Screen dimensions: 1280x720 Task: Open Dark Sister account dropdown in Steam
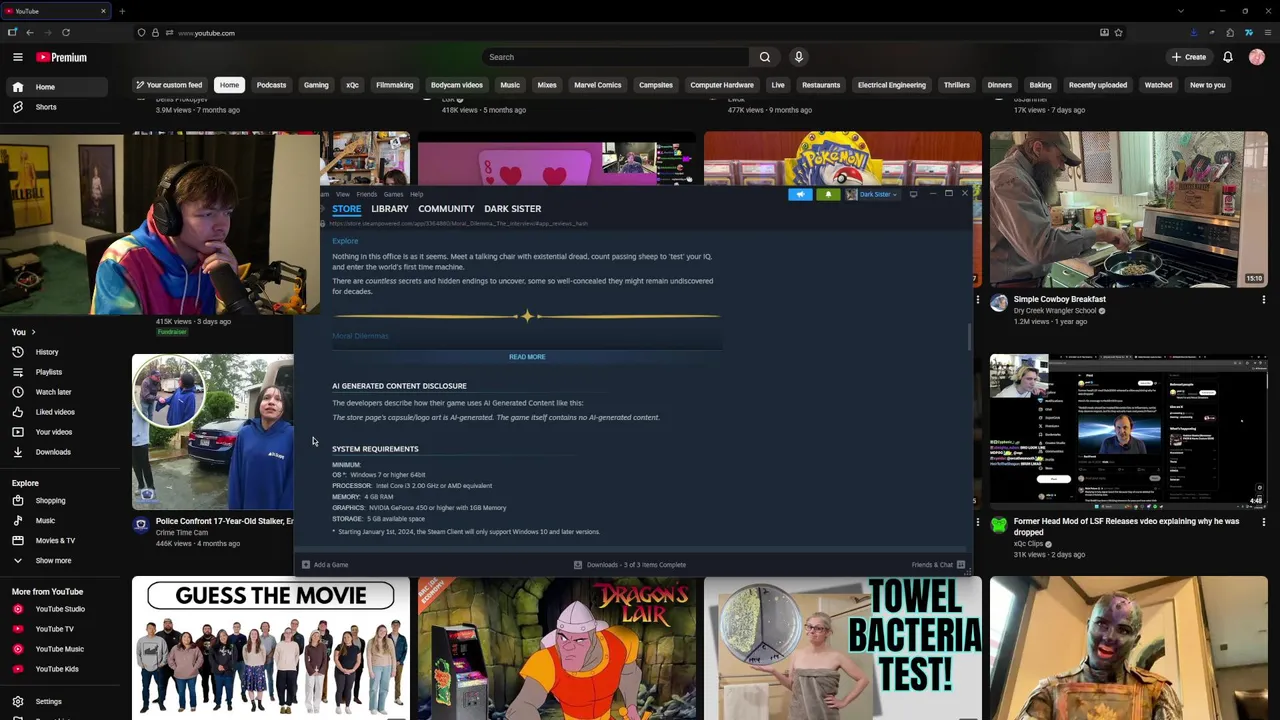[872, 194]
